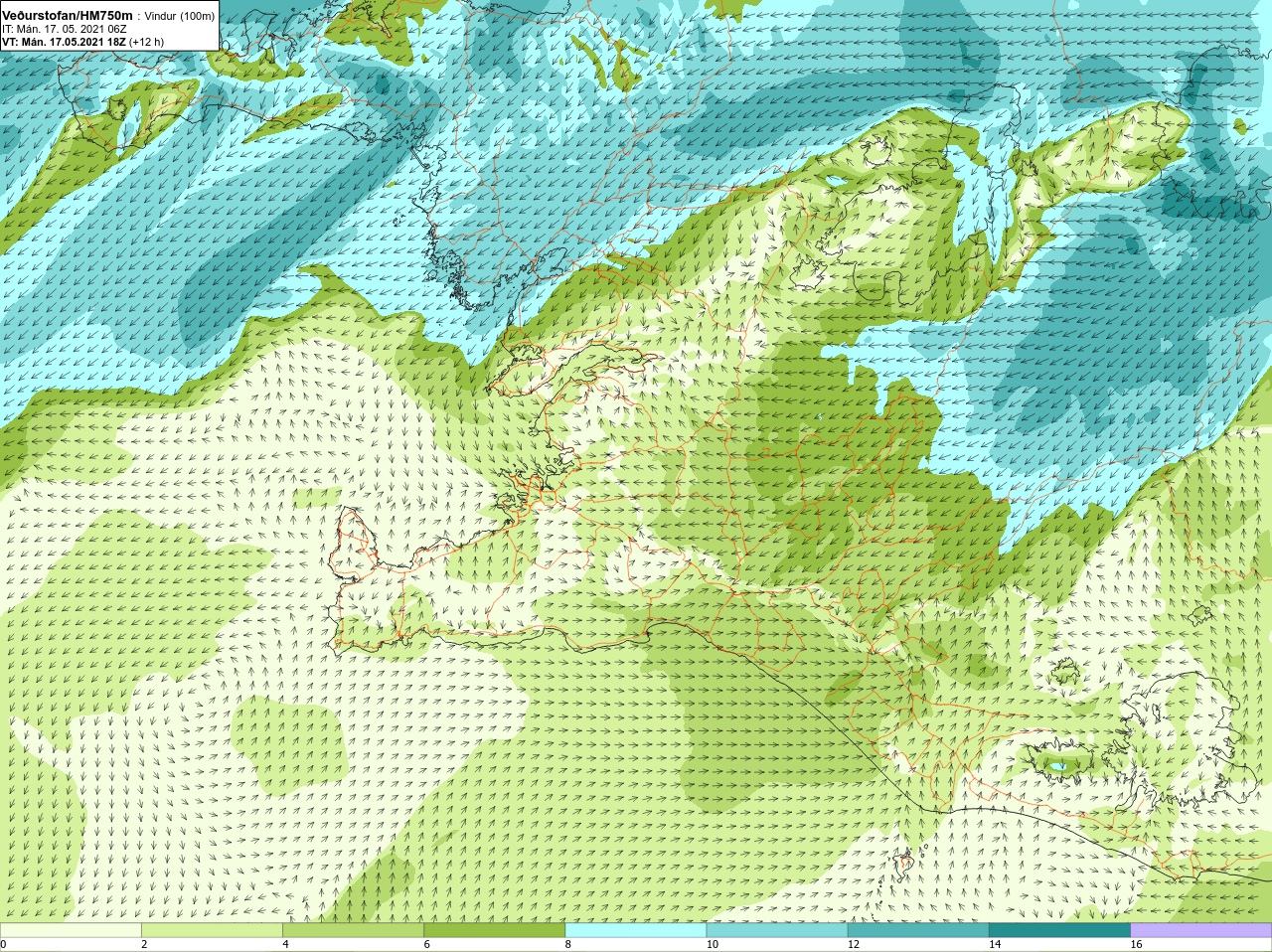The width and height of the screenshot is (1272, 952).
Task: Click the "VT: Mán. 17.05.2021 18Z" line
Action: click(64, 43)
